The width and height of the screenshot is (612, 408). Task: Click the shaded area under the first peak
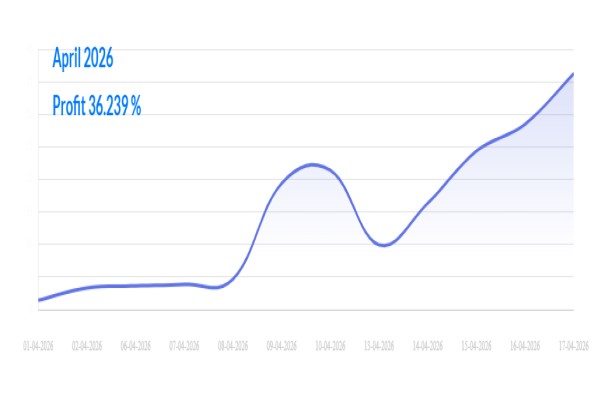click(x=313, y=240)
